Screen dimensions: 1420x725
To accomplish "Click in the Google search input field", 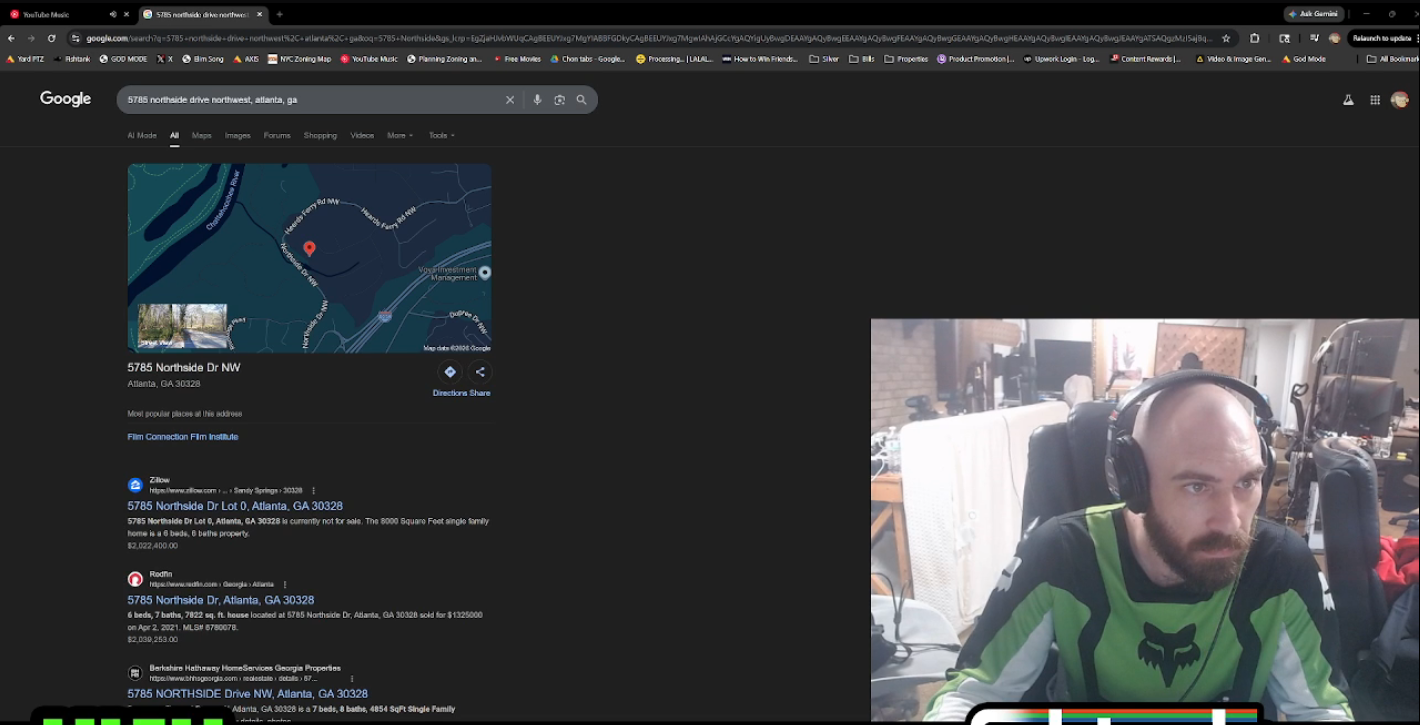I will point(310,100).
